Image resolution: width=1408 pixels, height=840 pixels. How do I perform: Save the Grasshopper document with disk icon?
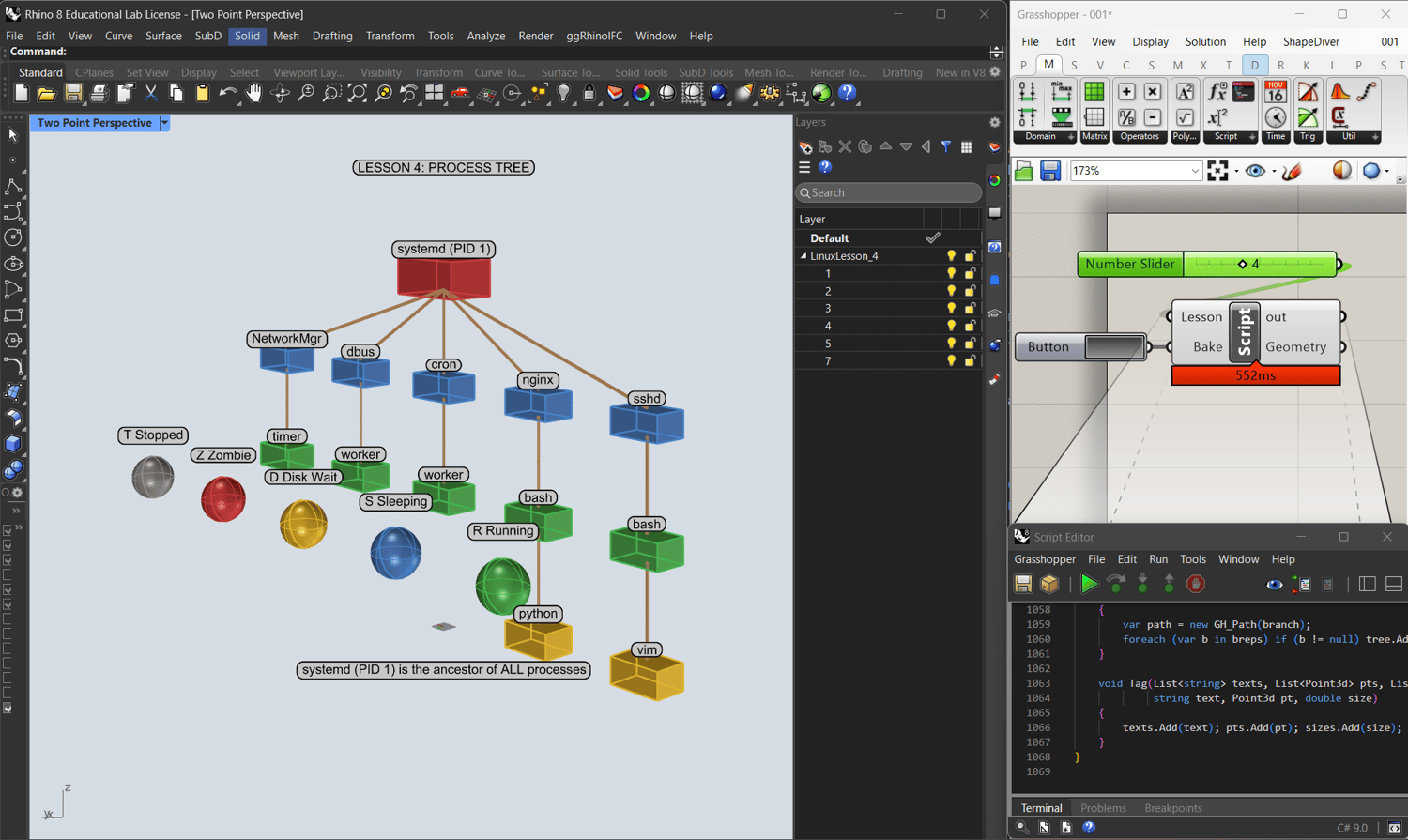click(1050, 171)
